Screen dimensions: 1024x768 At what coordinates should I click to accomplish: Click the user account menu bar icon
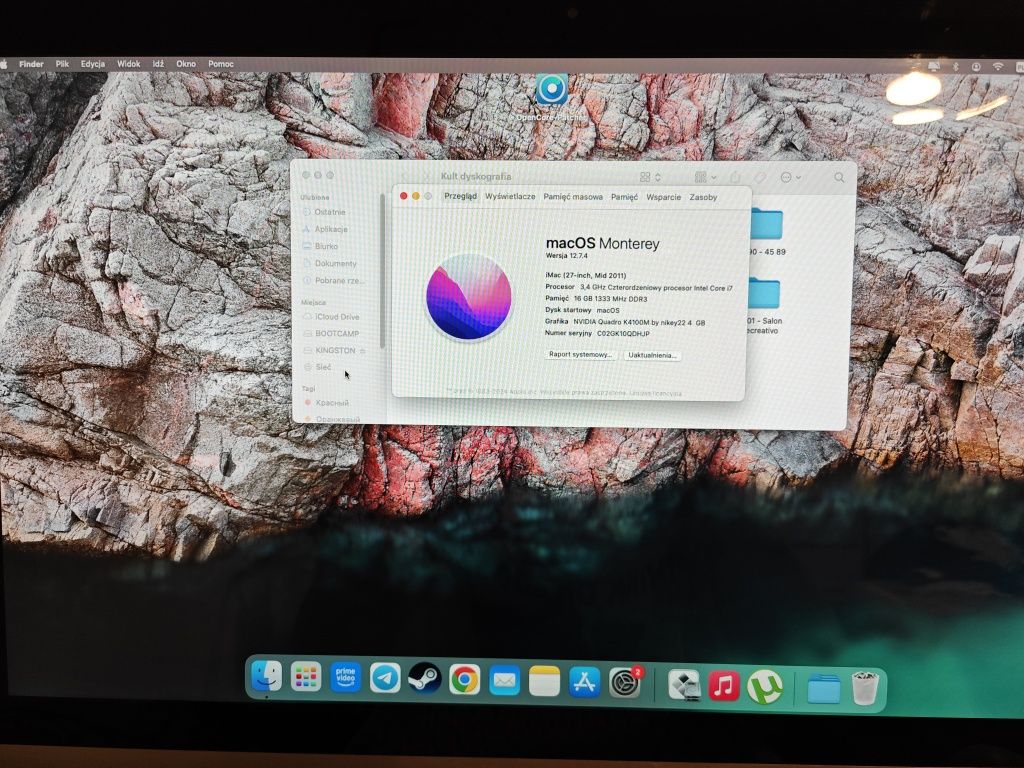click(x=976, y=67)
